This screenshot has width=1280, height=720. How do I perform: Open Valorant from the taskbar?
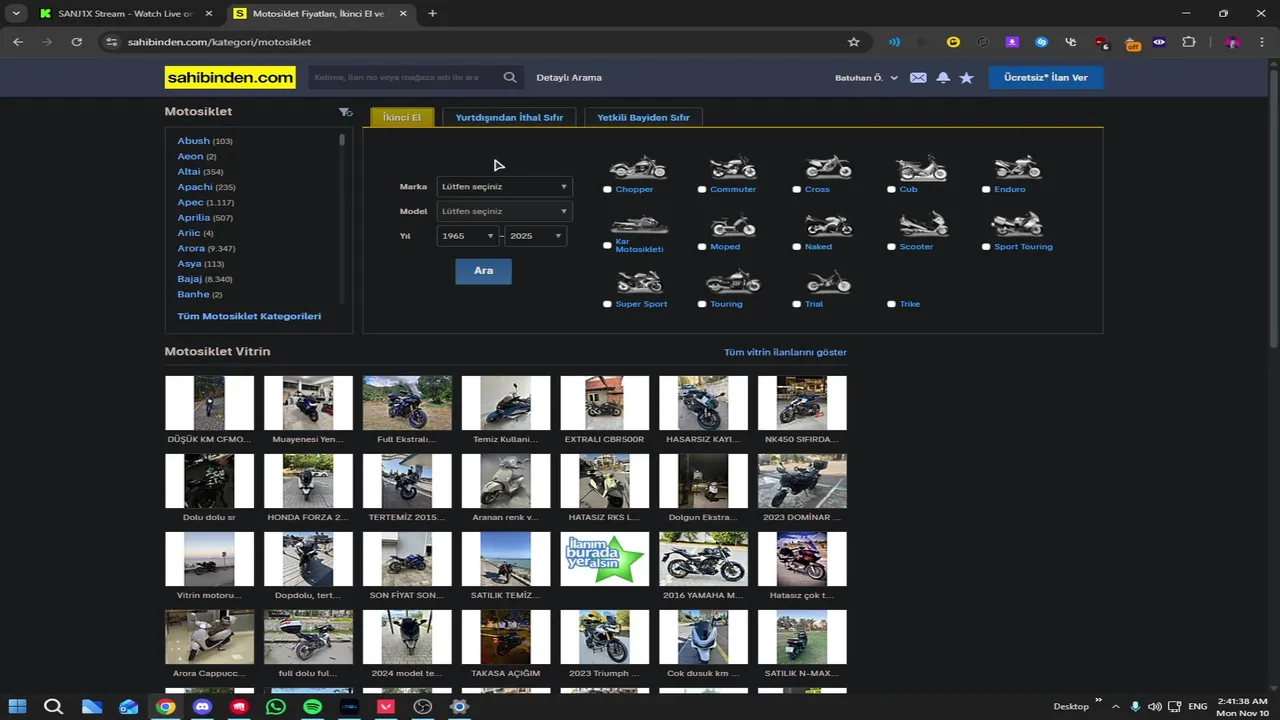pyautogui.click(x=385, y=707)
